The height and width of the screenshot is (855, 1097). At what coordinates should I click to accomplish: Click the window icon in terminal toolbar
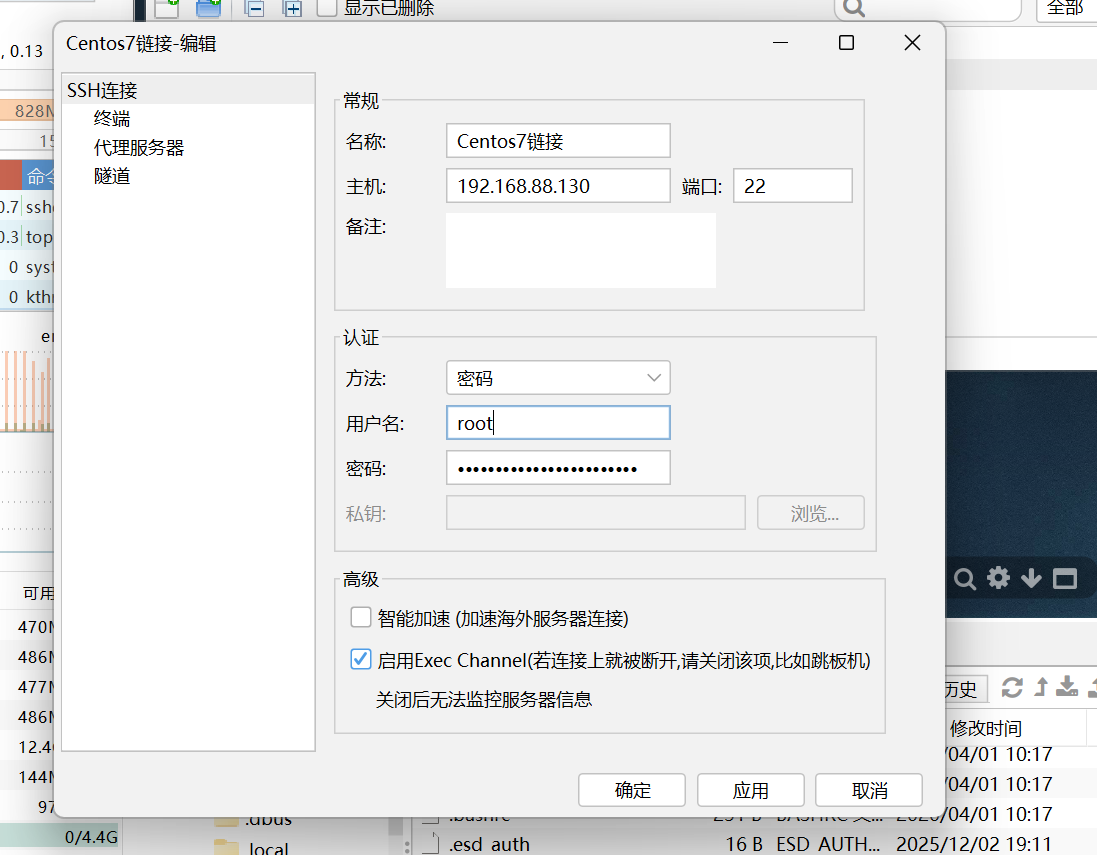(x=1065, y=579)
